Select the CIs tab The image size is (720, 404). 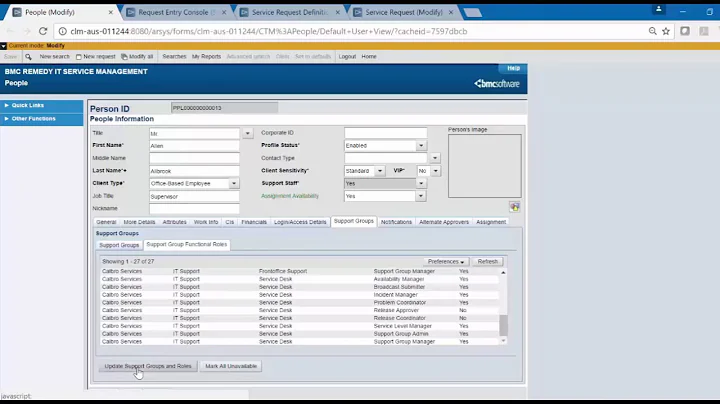pos(230,222)
